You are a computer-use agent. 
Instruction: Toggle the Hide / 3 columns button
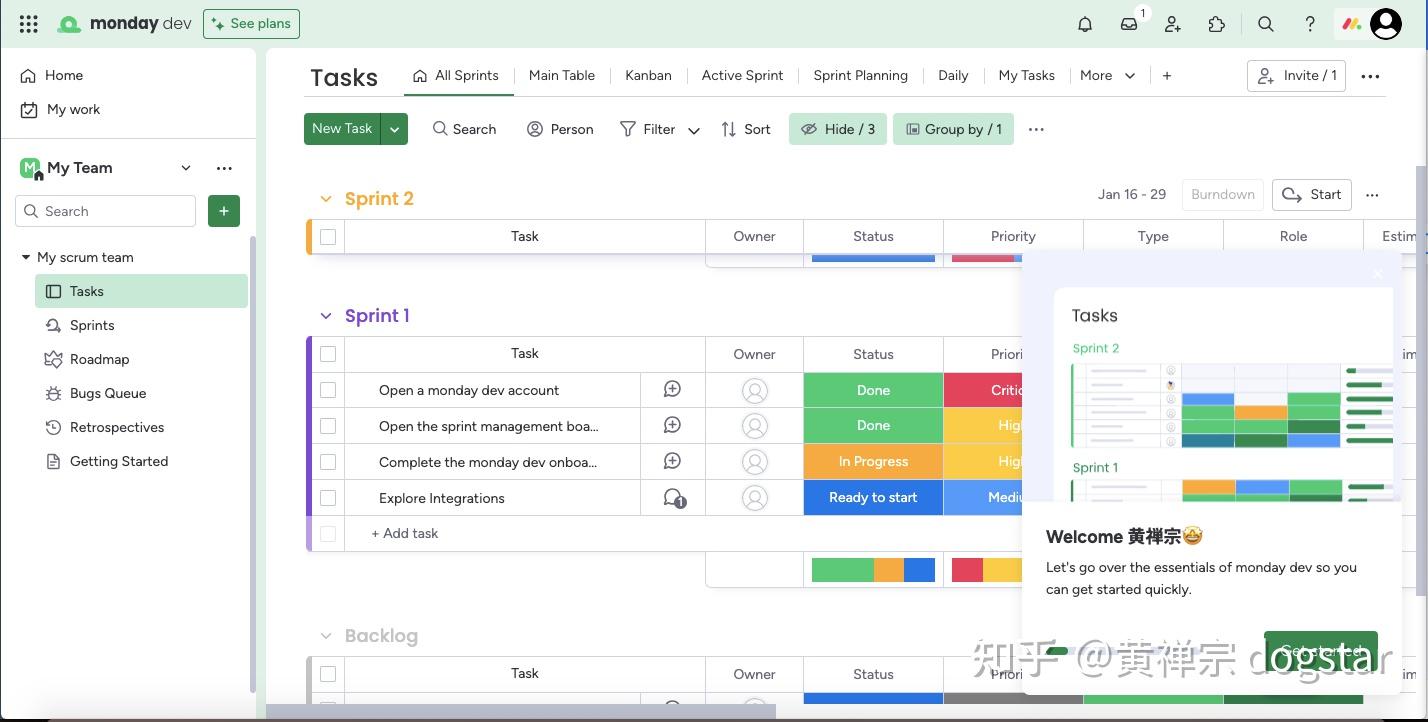point(838,129)
